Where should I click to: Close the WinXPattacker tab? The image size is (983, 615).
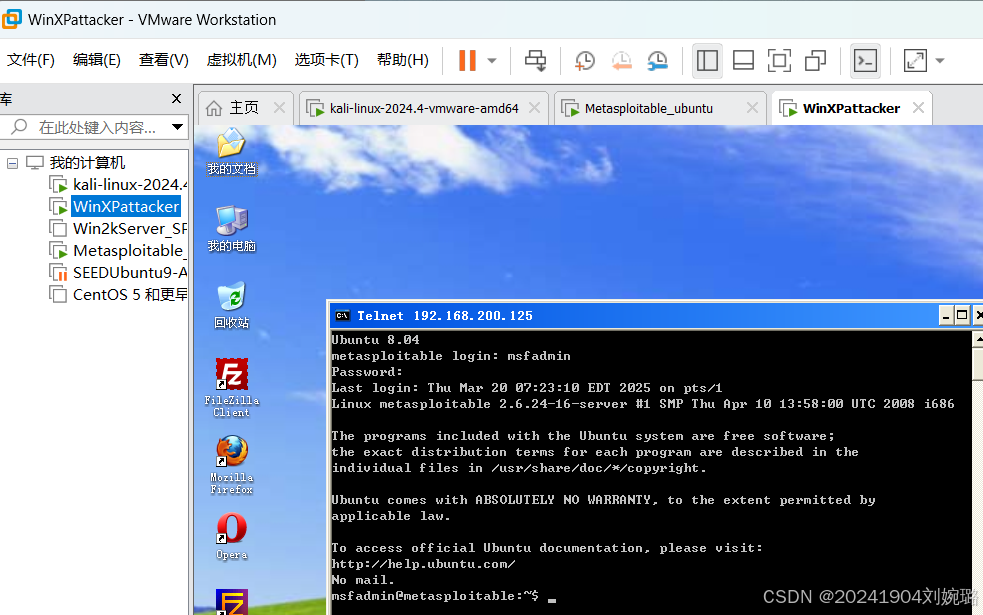(918, 108)
